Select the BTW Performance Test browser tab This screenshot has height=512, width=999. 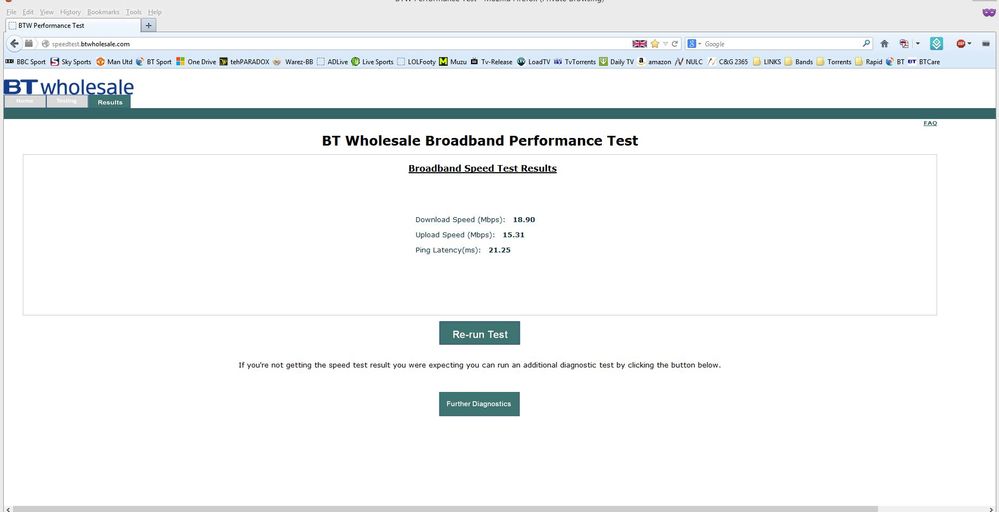[x=73, y=25]
